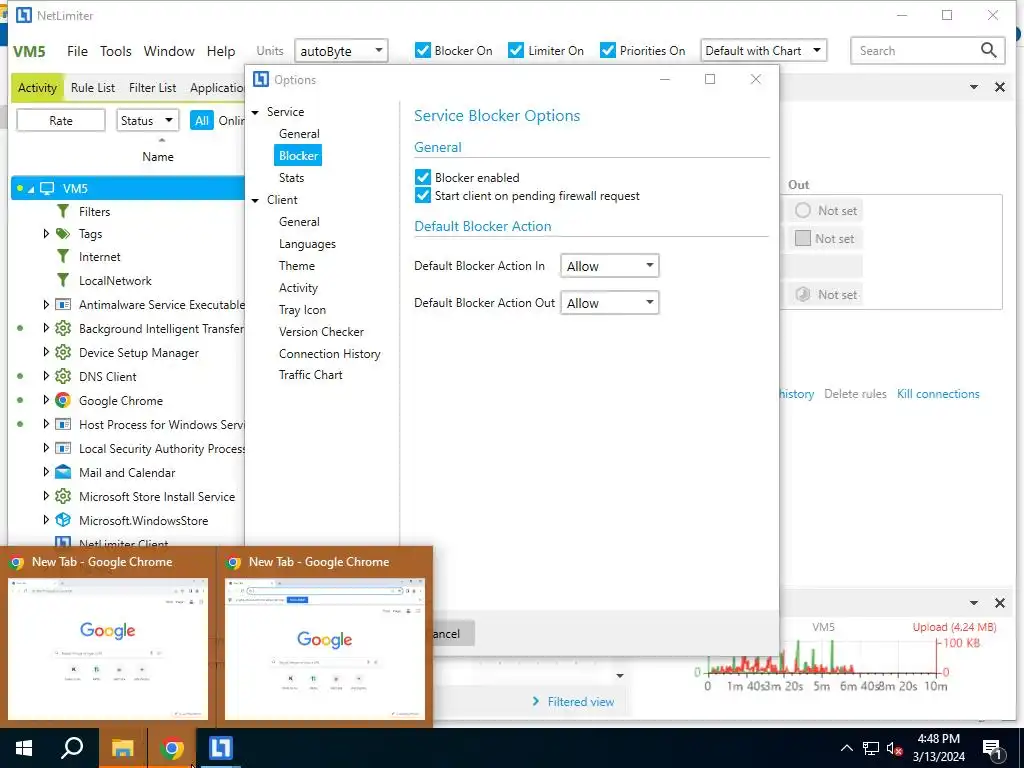
Task: Open Default Blocker Action In dropdown
Action: 609,266
